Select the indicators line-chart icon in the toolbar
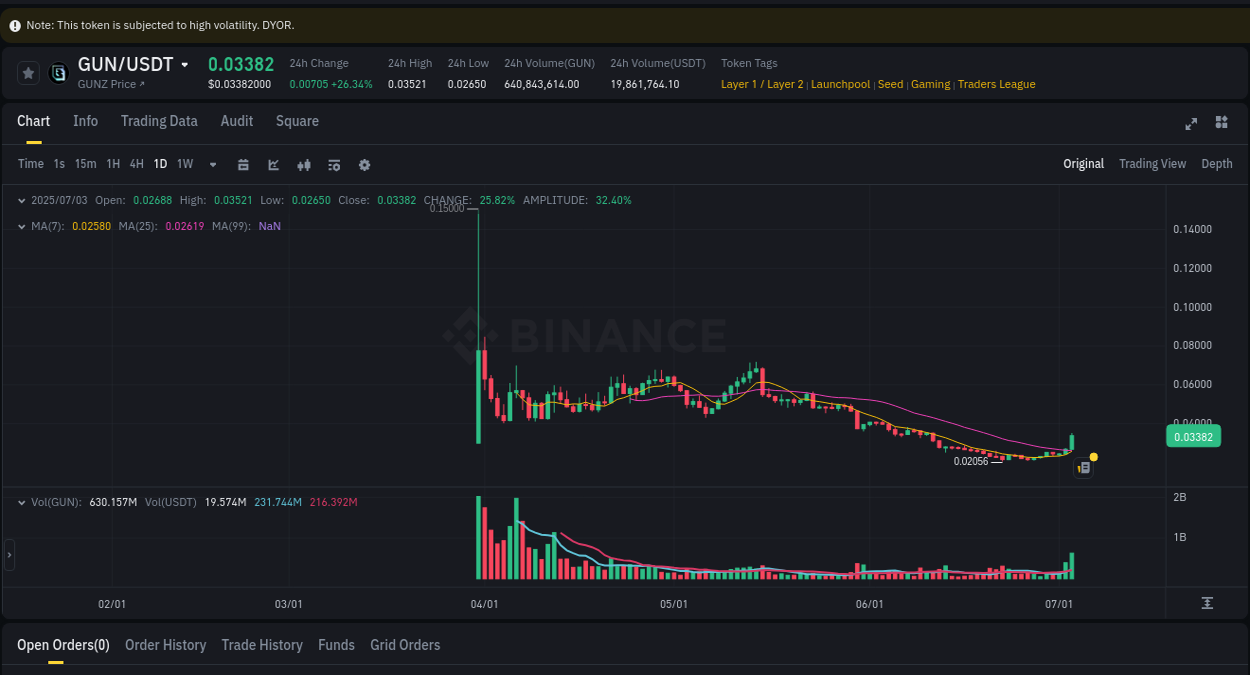The image size is (1250, 675). pyautogui.click(x=273, y=164)
